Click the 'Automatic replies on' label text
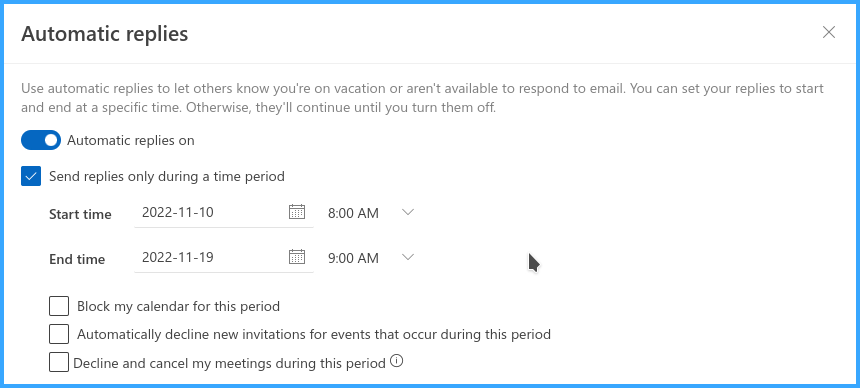Screen dimensions: 860x388 pos(131,140)
